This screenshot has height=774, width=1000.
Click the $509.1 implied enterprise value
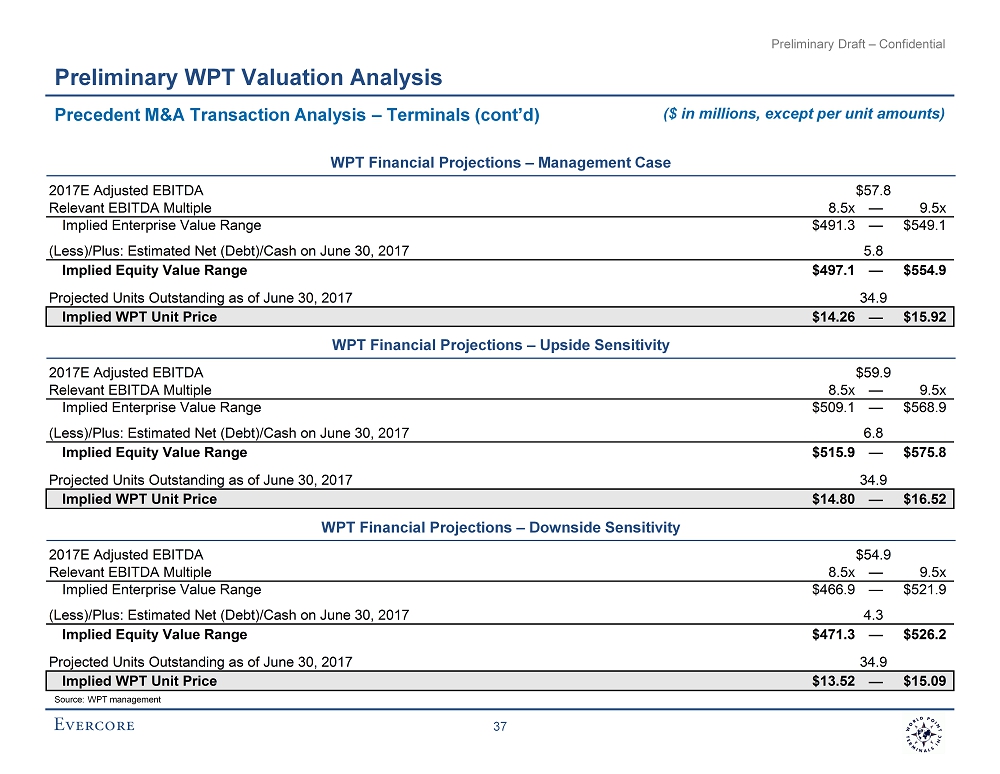pos(833,407)
